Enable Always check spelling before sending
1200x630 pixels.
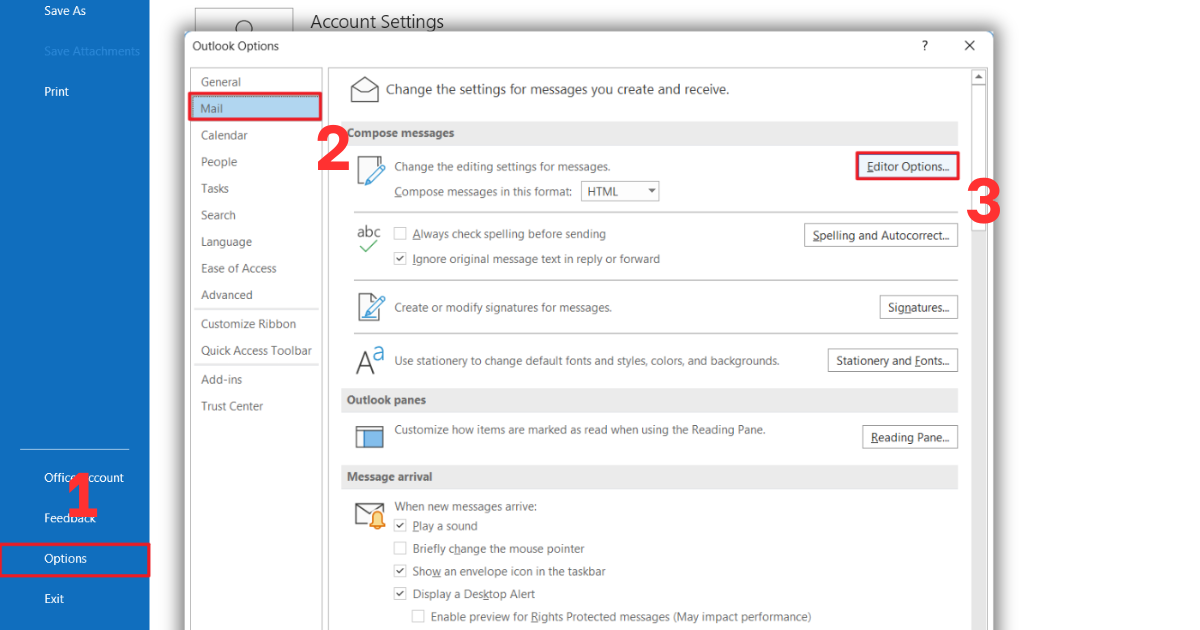click(x=400, y=234)
